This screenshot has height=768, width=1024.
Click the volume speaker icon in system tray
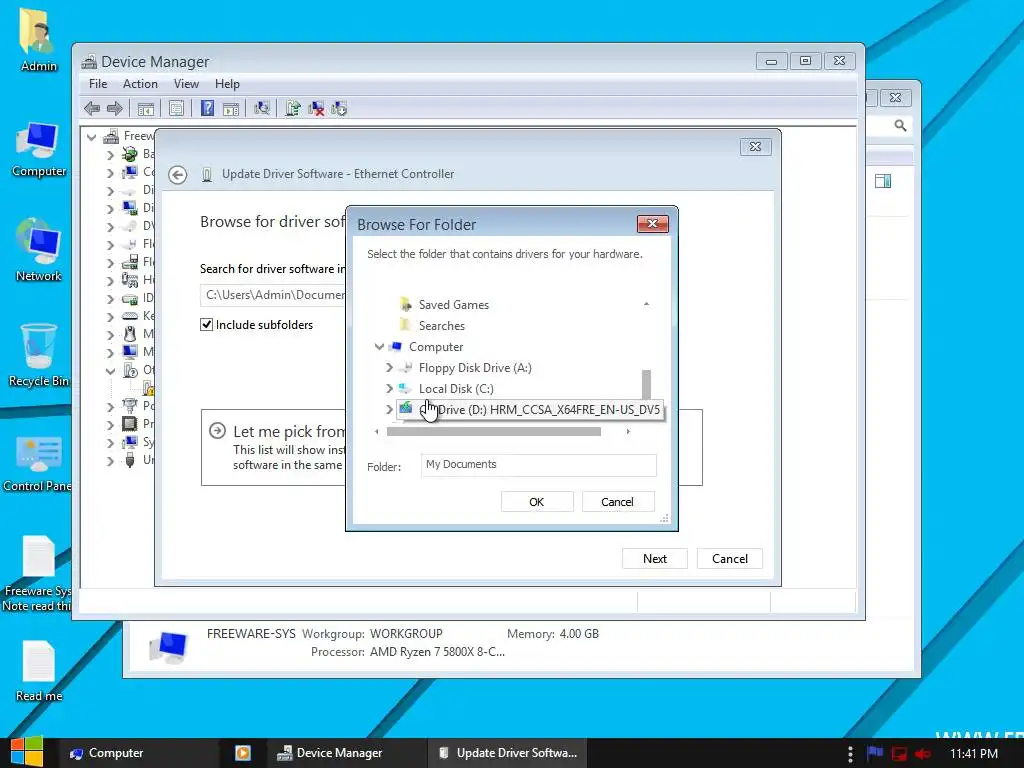coord(923,754)
